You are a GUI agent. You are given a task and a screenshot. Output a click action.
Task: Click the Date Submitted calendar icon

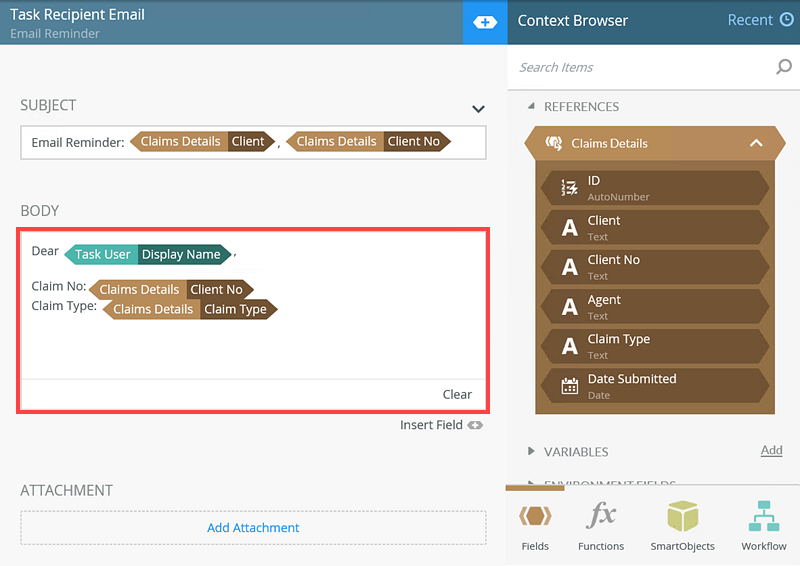[x=569, y=386]
